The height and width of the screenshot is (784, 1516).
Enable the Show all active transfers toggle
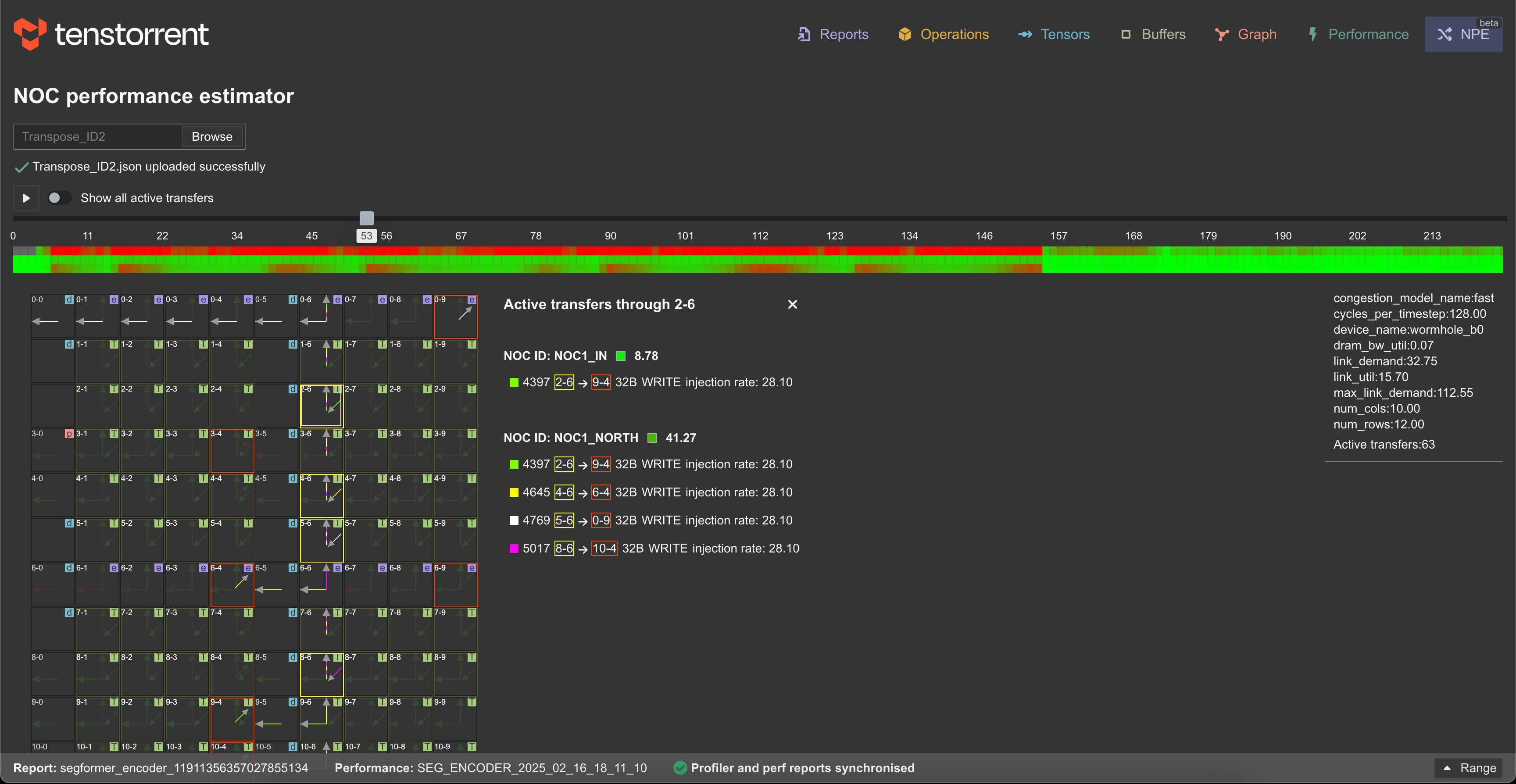[x=59, y=198]
